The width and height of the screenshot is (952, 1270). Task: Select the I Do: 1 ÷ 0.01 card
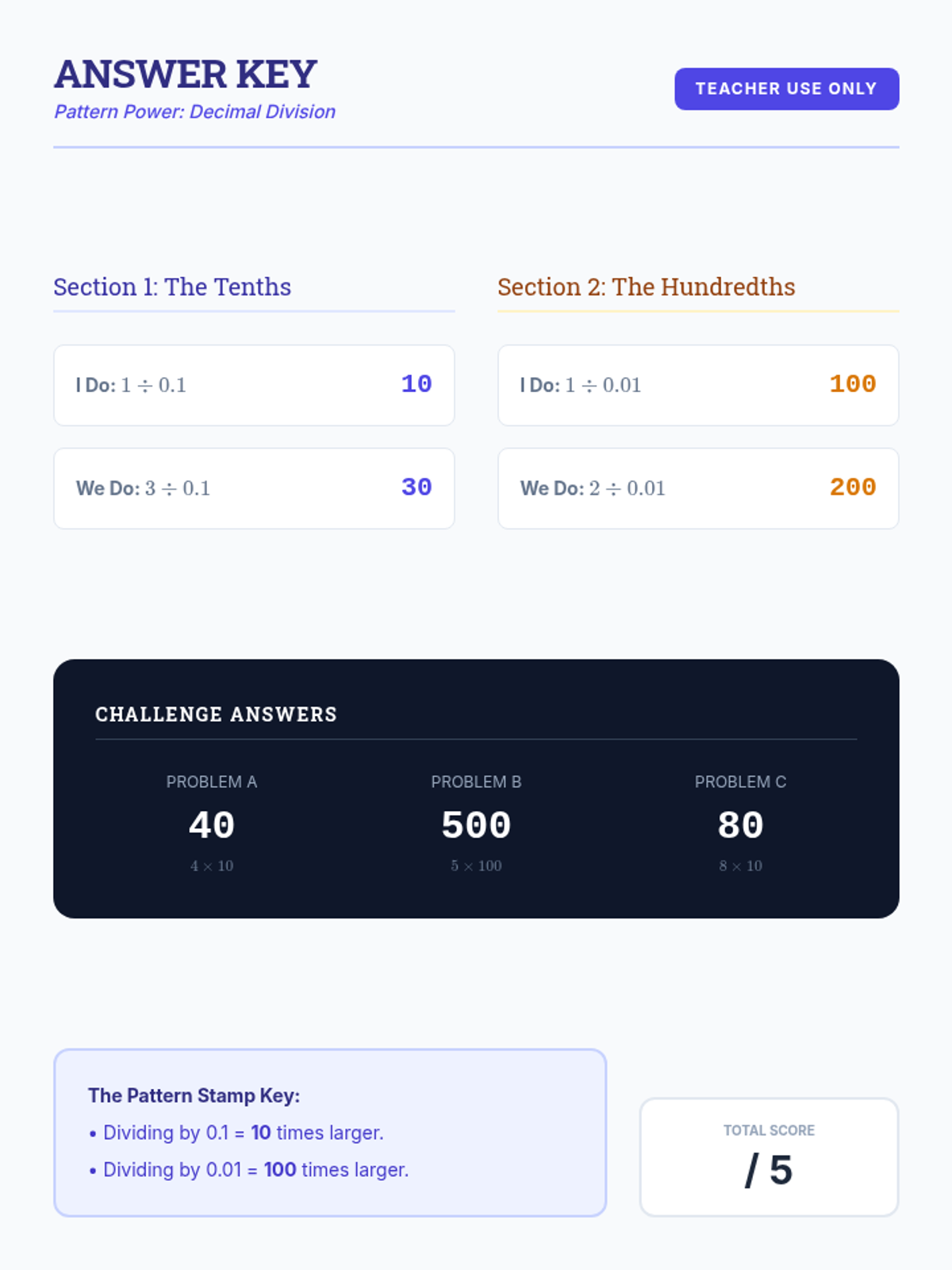[x=698, y=385]
